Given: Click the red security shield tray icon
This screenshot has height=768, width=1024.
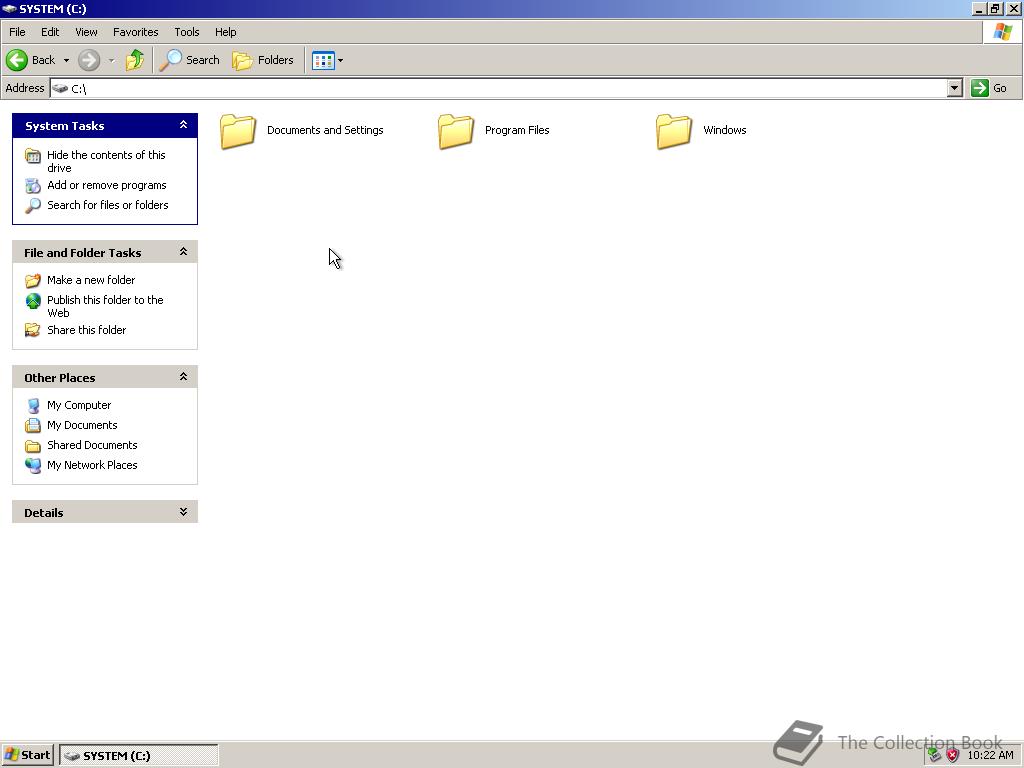Looking at the screenshot, I should pyautogui.click(x=953, y=756).
